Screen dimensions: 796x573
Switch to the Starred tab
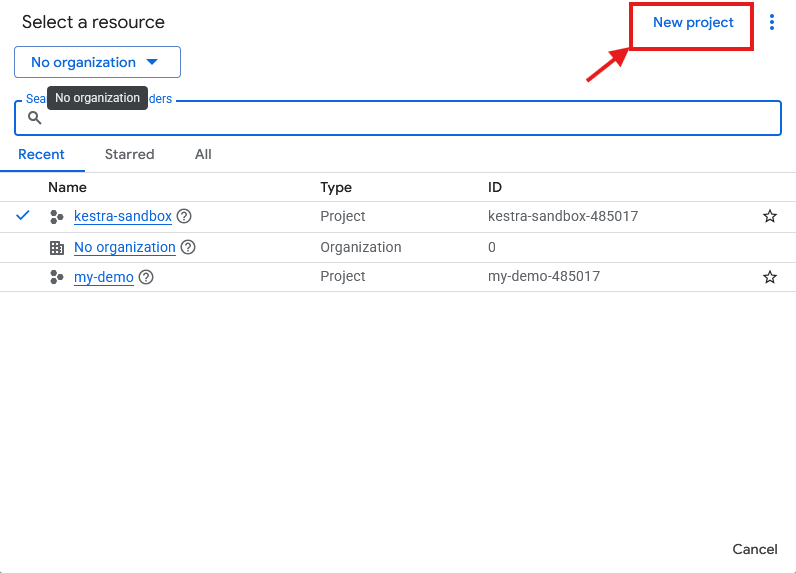[129, 154]
